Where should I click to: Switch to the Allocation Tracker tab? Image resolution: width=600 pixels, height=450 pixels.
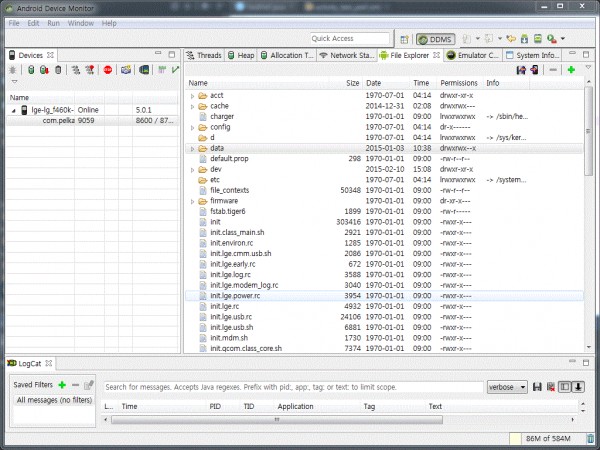[287, 55]
